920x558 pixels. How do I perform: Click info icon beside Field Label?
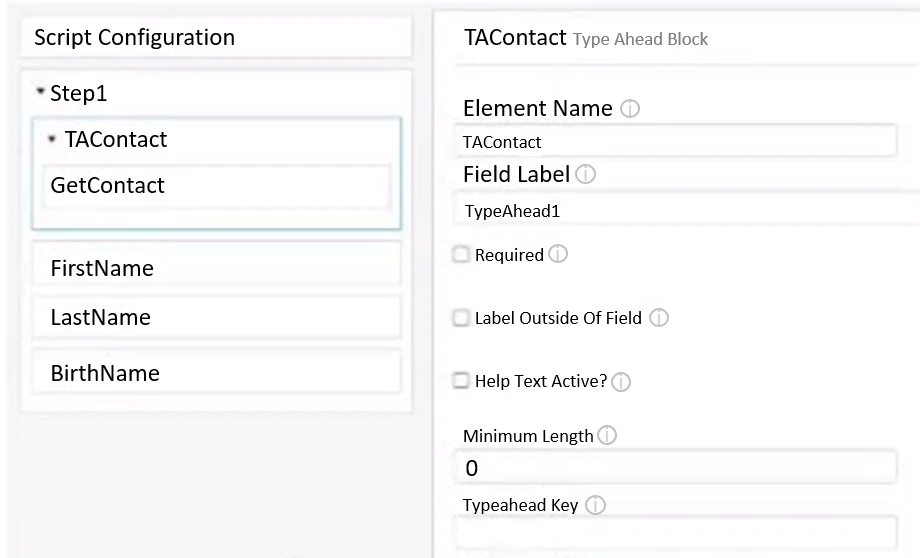click(586, 175)
